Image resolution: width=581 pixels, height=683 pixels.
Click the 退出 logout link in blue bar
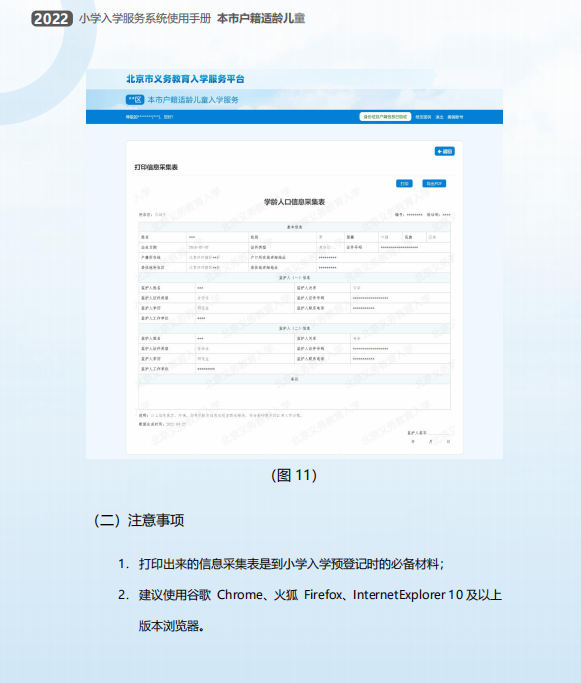[x=439, y=117]
